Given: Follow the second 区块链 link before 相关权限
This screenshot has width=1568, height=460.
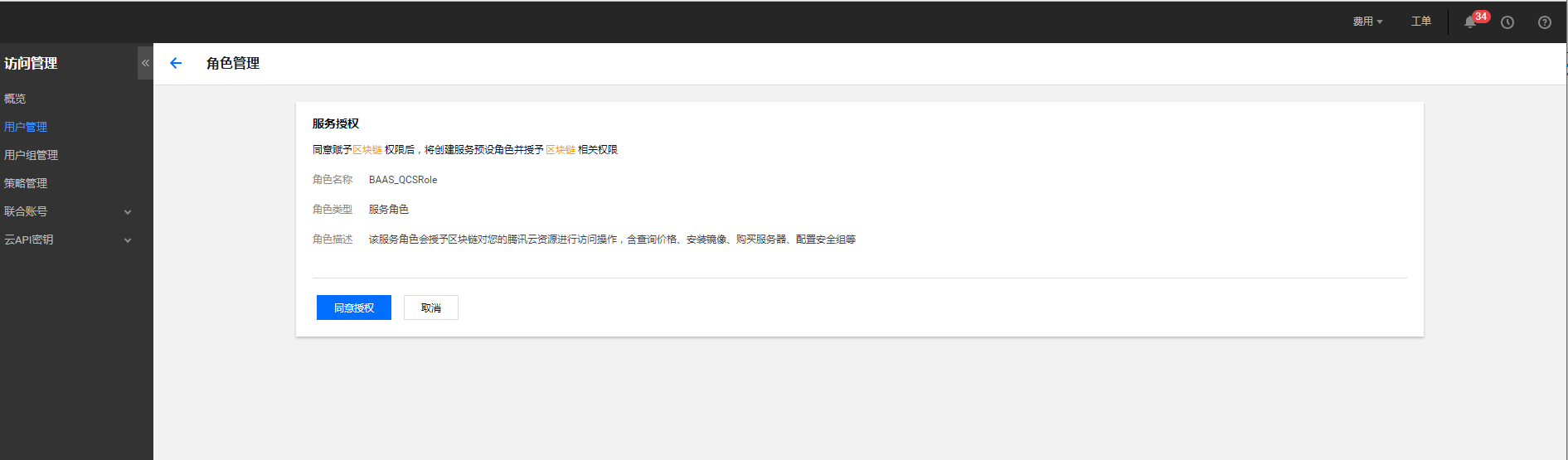Looking at the screenshot, I should [561, 150].
